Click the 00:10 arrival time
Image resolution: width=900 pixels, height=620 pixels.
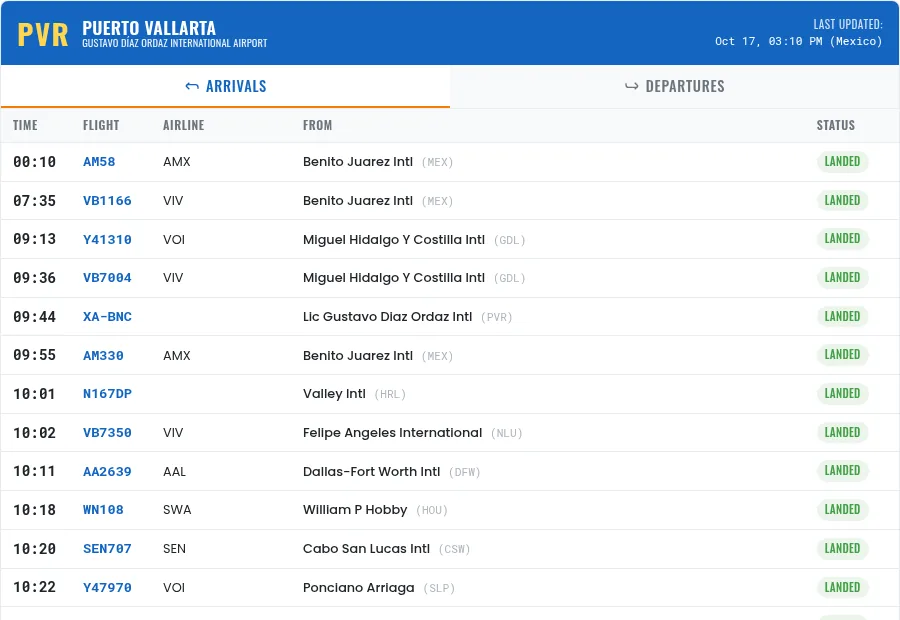34,162
